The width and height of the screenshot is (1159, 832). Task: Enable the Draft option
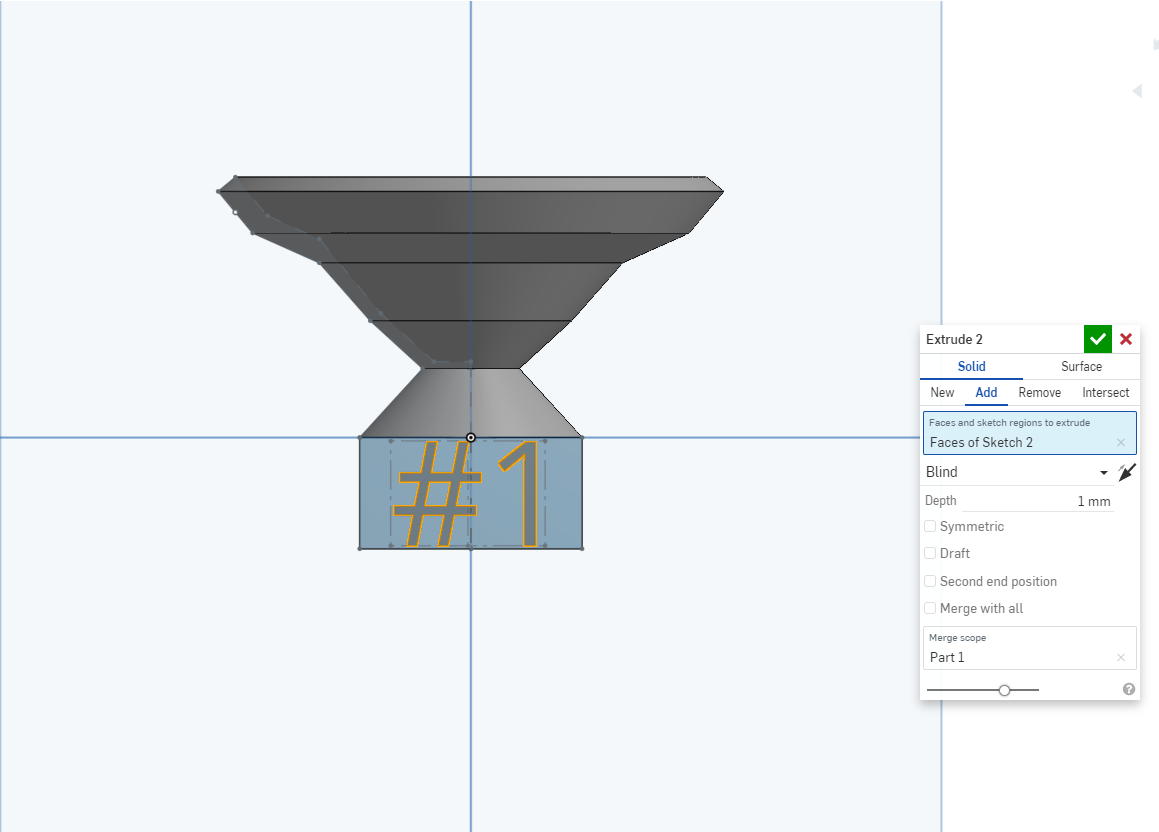point(930,553)
